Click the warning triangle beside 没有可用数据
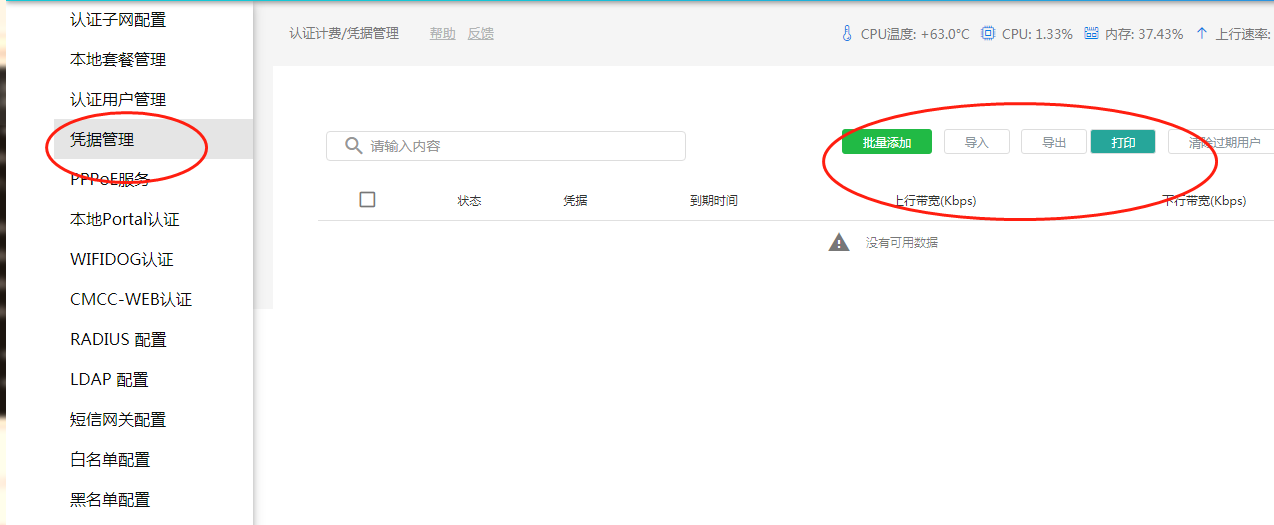This screenshot has width=1274, height=525. [x=839, y=242]
